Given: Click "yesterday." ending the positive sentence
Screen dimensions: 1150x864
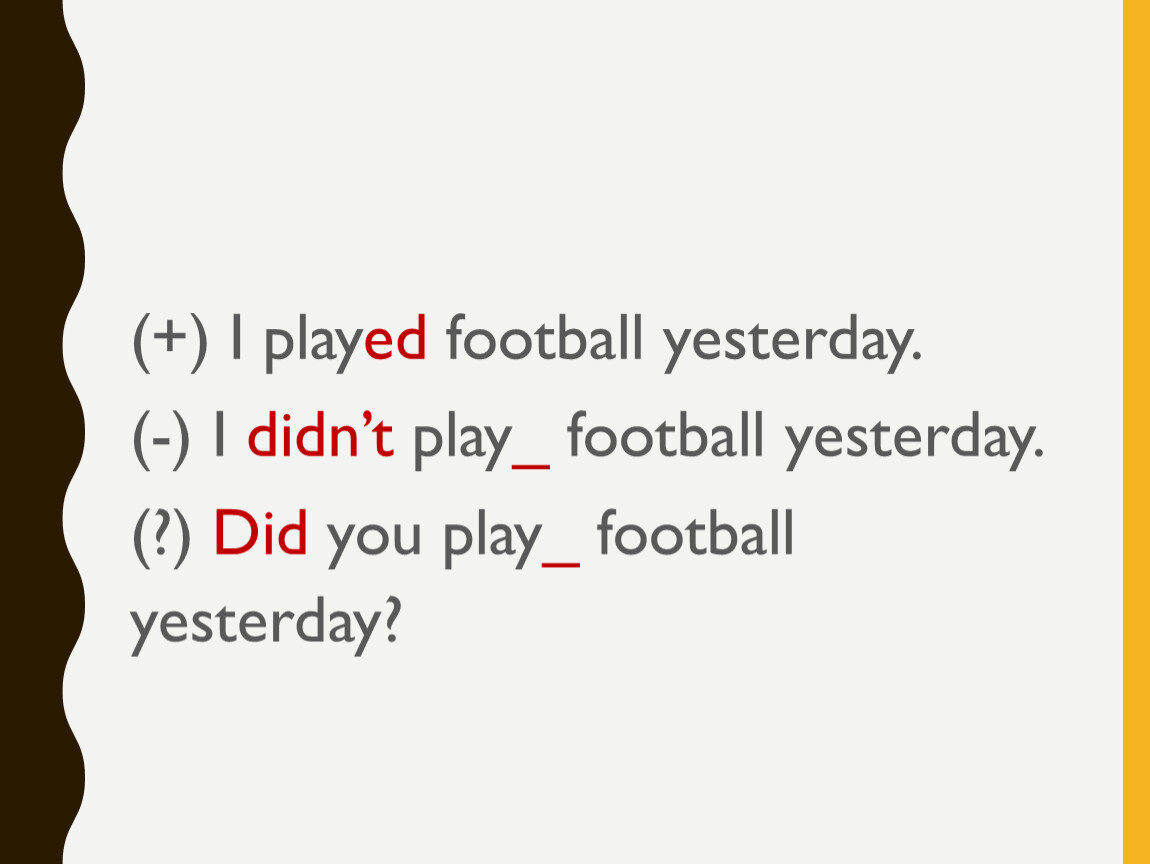Looking at the screenshot, I should point(791,345).
